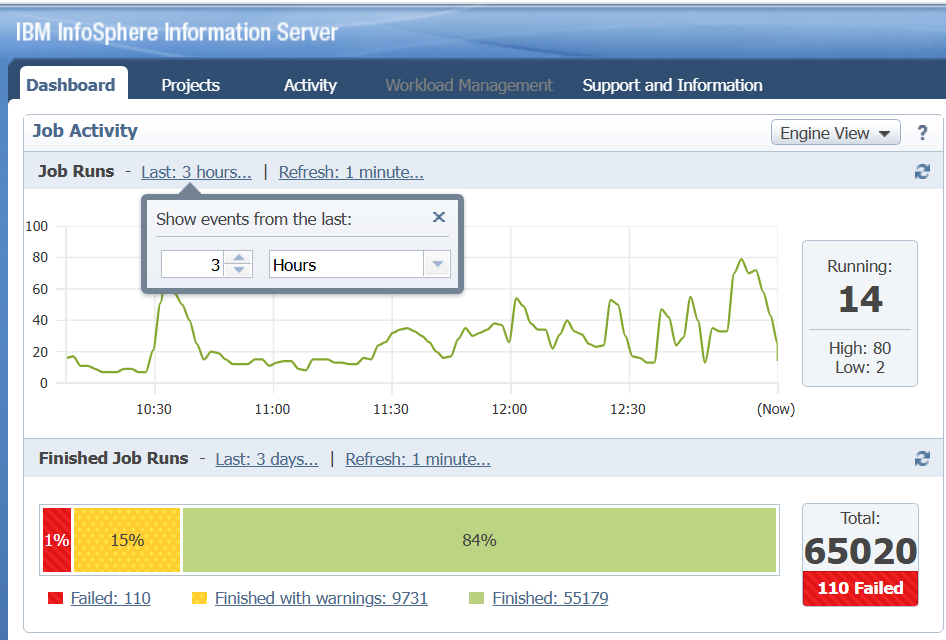Image resolution: width=946 pixels, height=640 pixels.
Task: Click the Last: 3 hours link
Action: tap(196, 172)
